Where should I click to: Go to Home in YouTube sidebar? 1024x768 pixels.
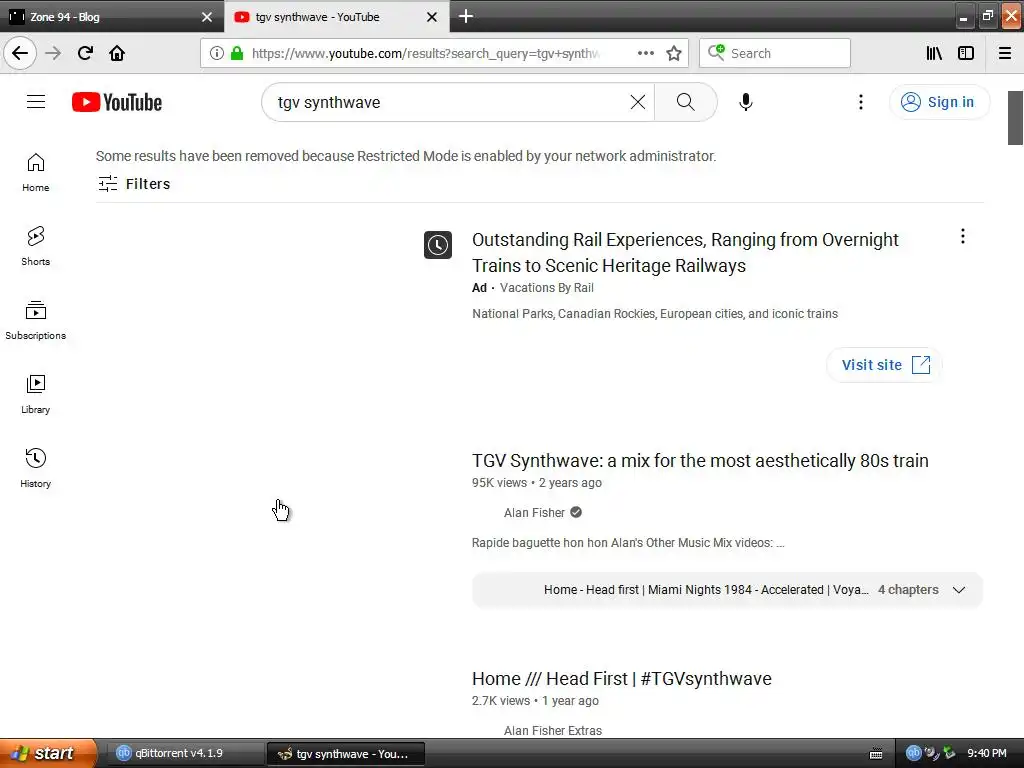[35, 172]
